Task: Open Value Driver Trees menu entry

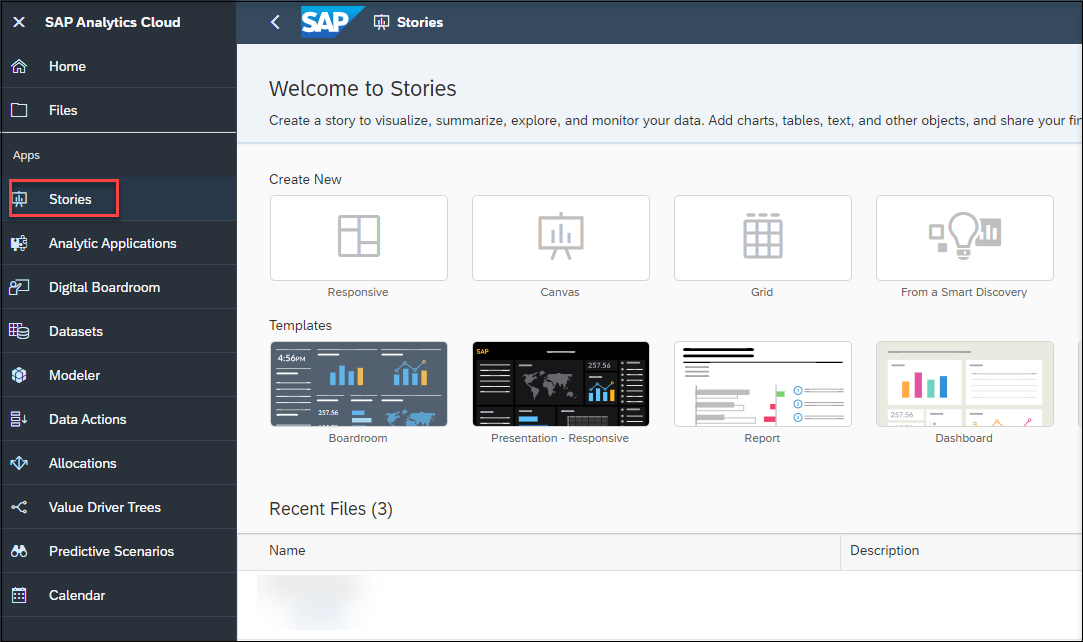Action: 119,507
